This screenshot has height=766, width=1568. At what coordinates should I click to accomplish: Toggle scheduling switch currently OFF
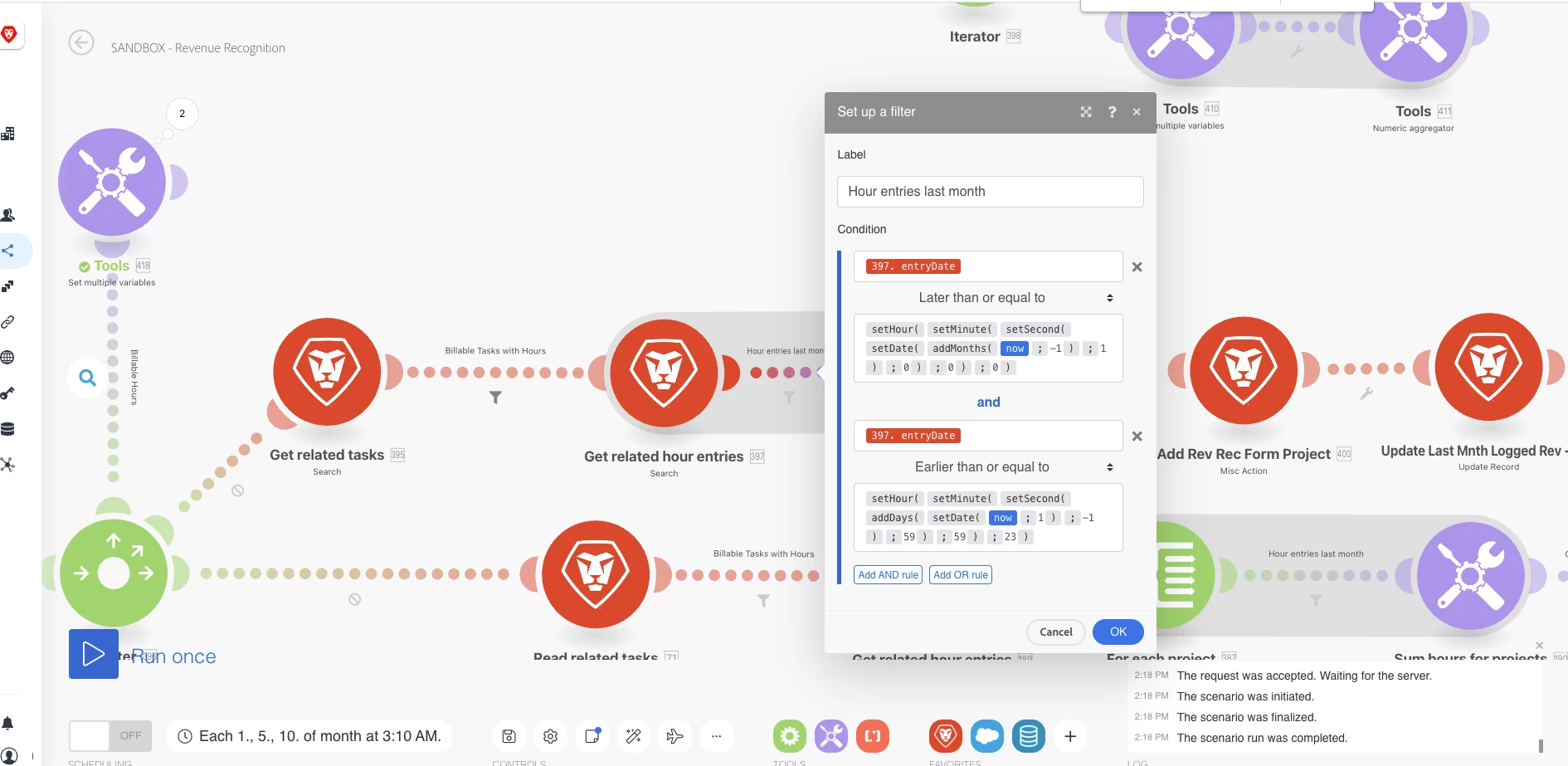point(110,736)
